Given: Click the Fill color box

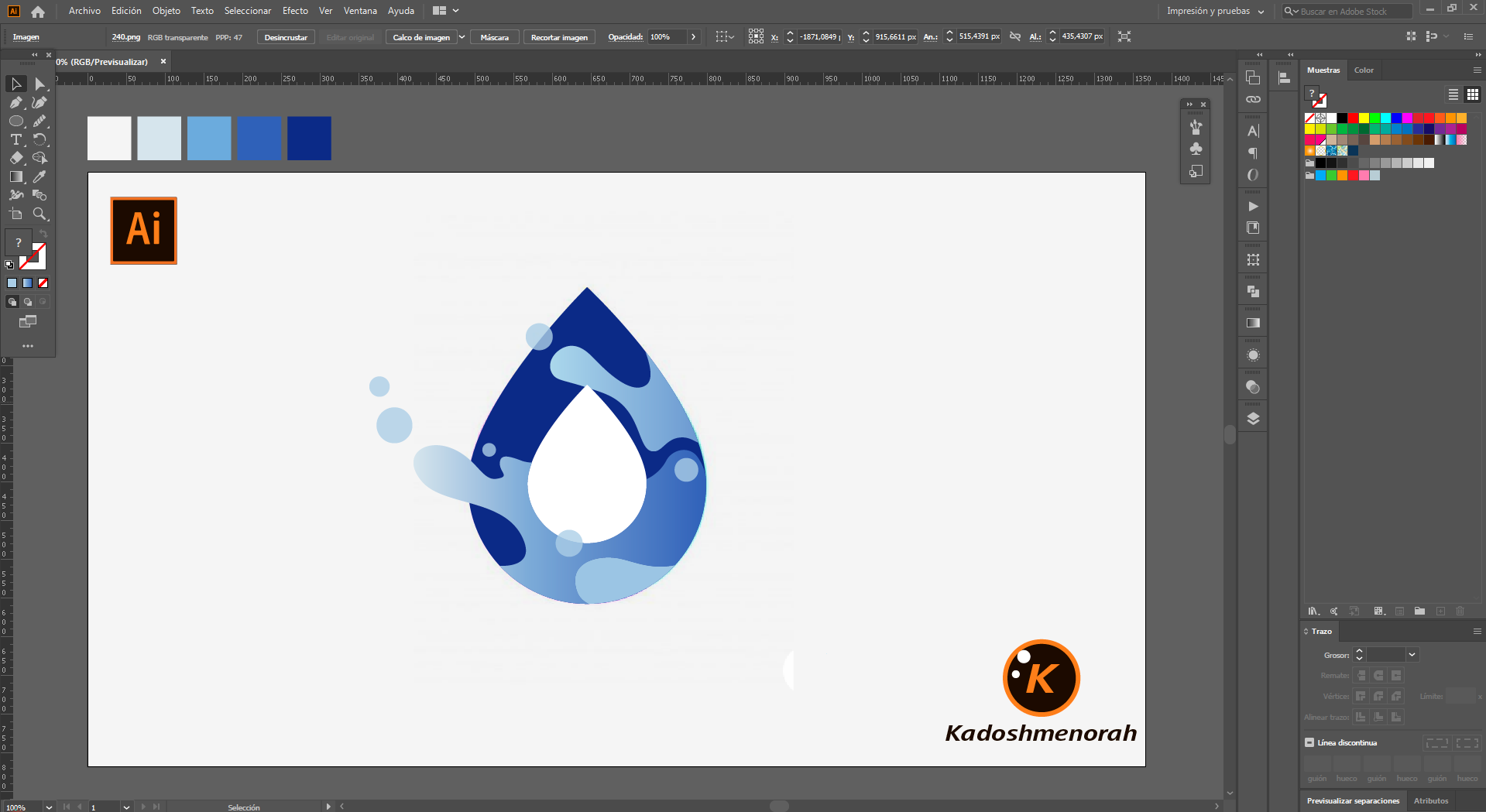Looking at the screenshot, I should tap(18, 242).
